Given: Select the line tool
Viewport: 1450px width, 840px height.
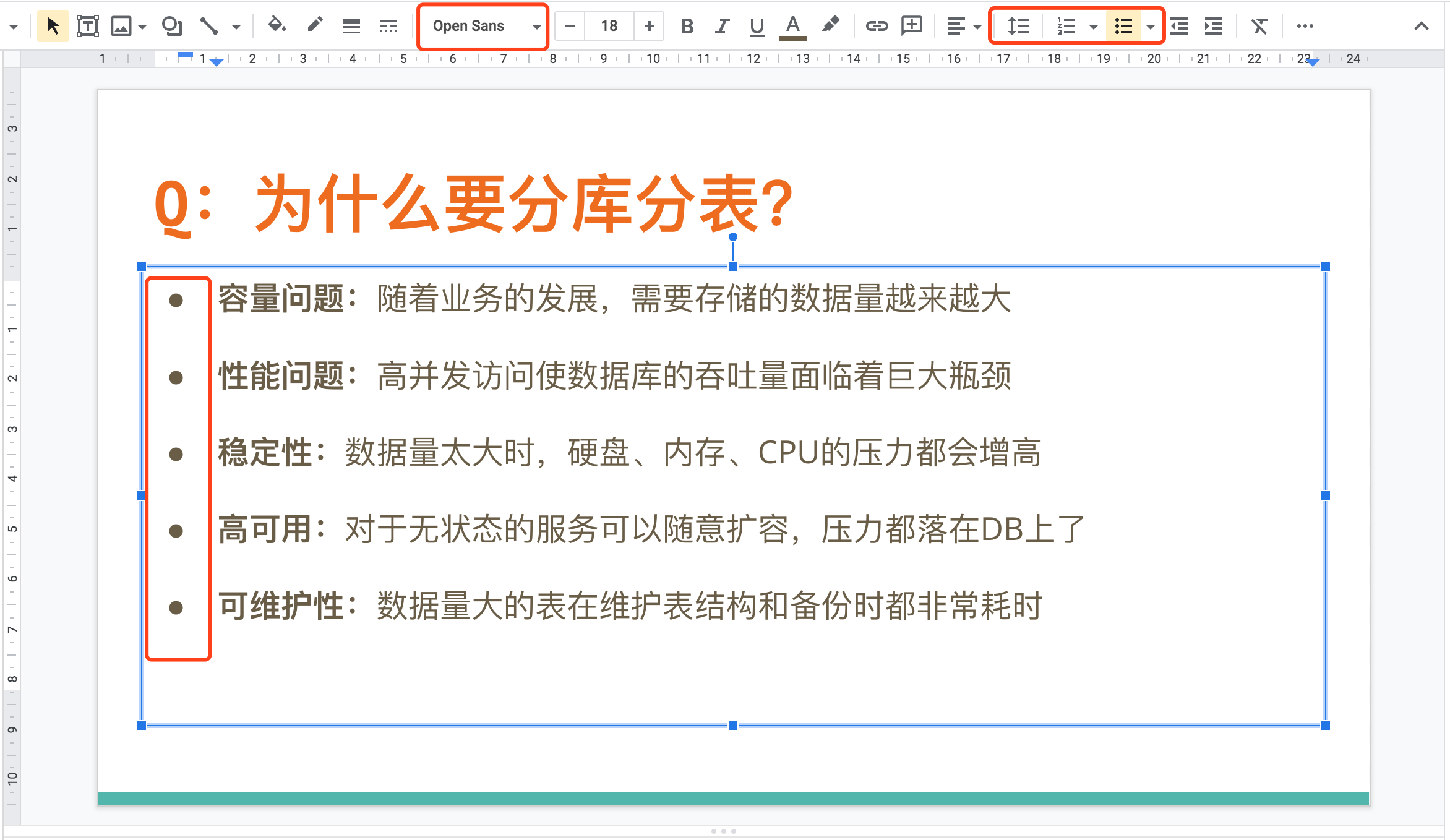Looking at the screenshot, I should click(209, 26).
